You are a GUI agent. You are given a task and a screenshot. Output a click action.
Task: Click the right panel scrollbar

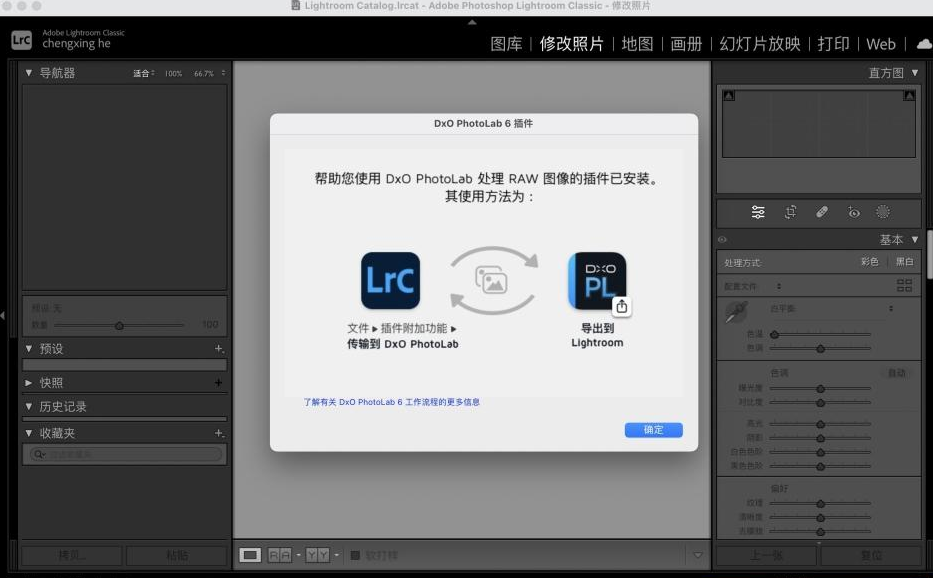click(929, 256)
